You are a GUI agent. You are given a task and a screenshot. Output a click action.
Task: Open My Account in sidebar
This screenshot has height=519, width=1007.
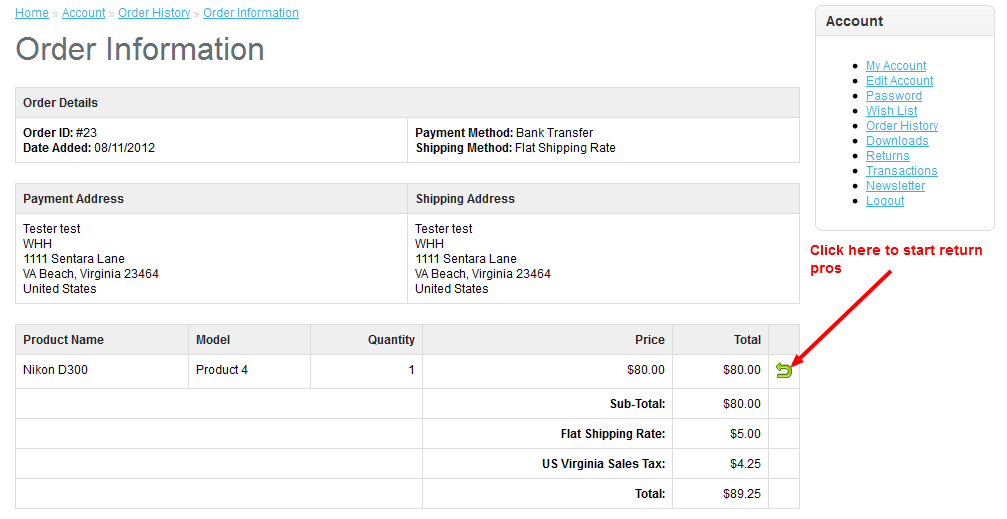896,66
